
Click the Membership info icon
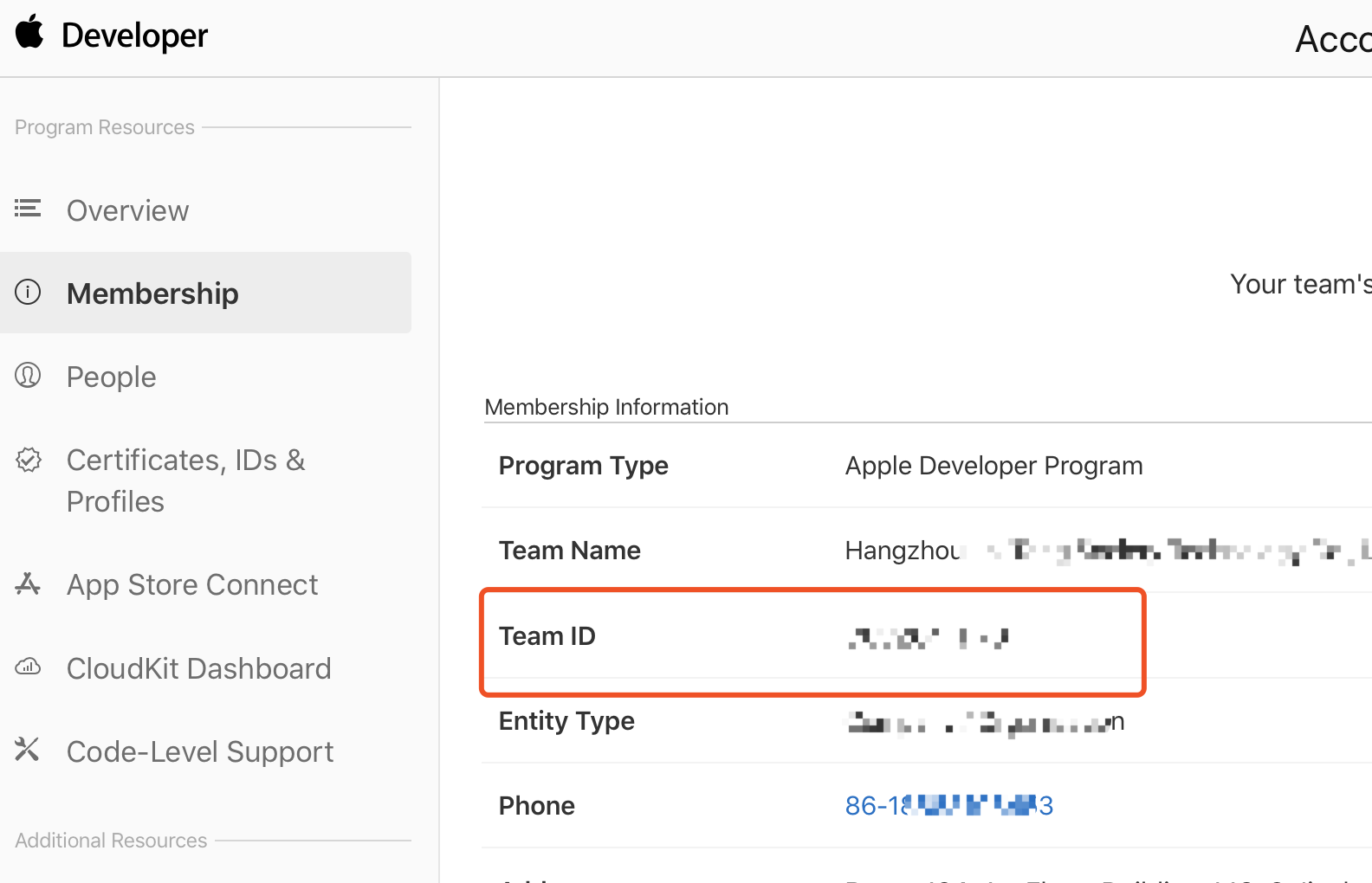click(x=28, y=292)
